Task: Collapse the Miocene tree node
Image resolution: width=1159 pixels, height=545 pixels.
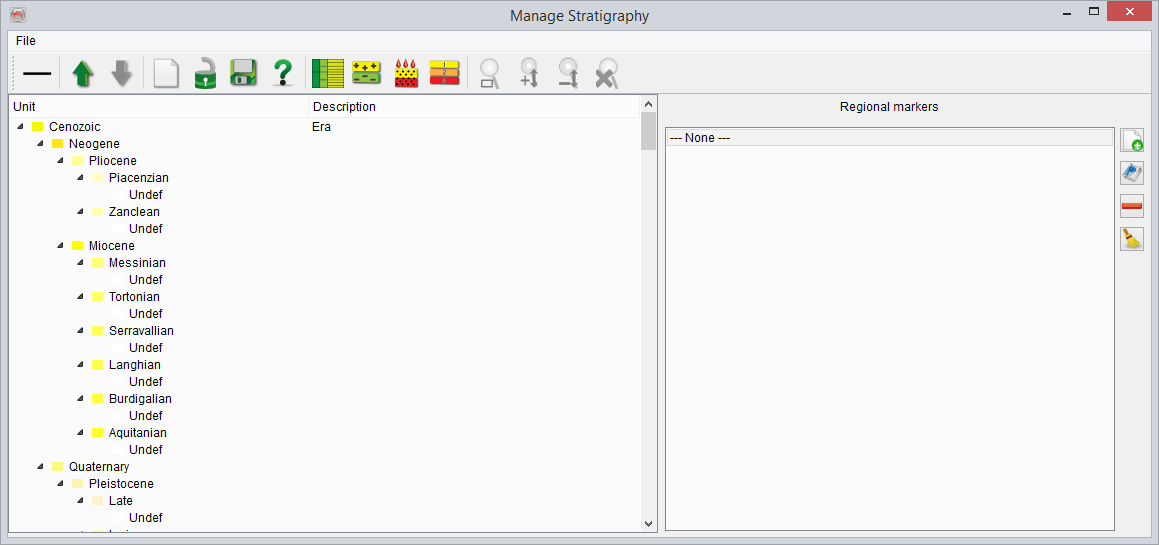Action: (x=60, y=246)
